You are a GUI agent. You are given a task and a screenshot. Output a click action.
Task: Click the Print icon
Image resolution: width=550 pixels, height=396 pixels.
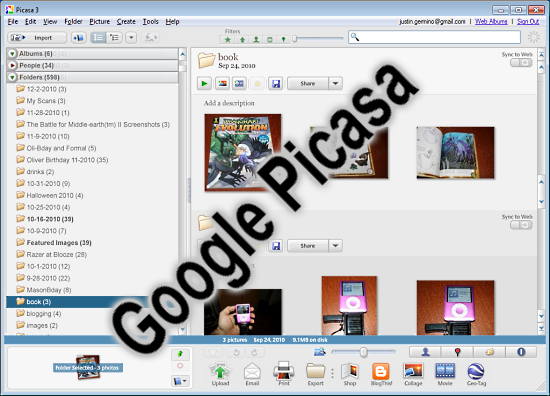(284, 374)
